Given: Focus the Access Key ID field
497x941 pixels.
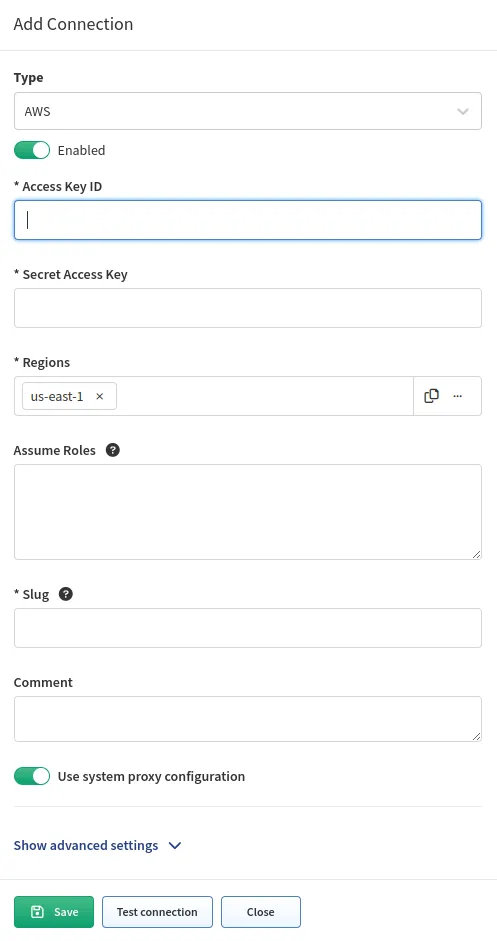Looking at the screenshot, I should click(248, 220).
